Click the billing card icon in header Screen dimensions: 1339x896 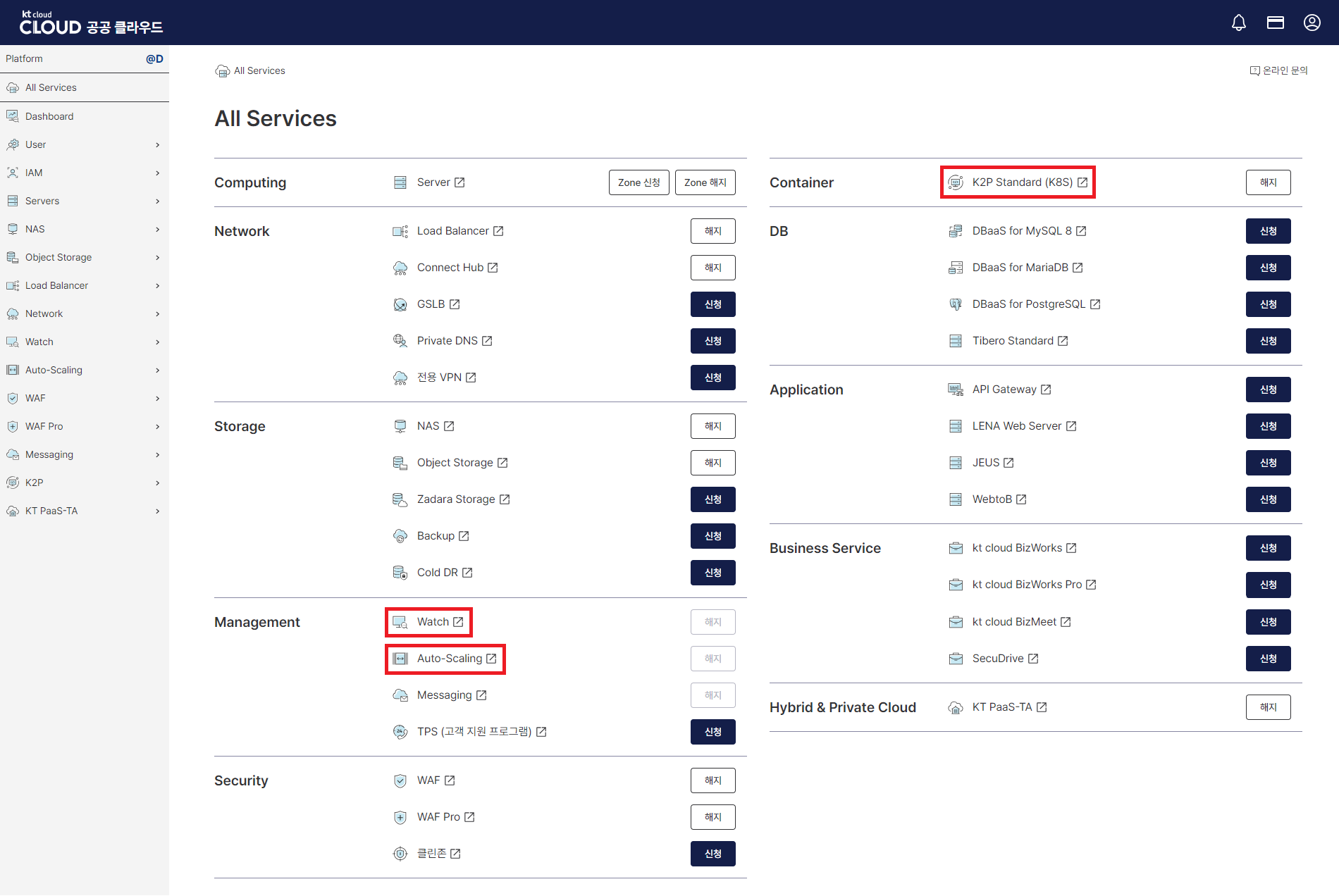click(x=1275, y=23)
